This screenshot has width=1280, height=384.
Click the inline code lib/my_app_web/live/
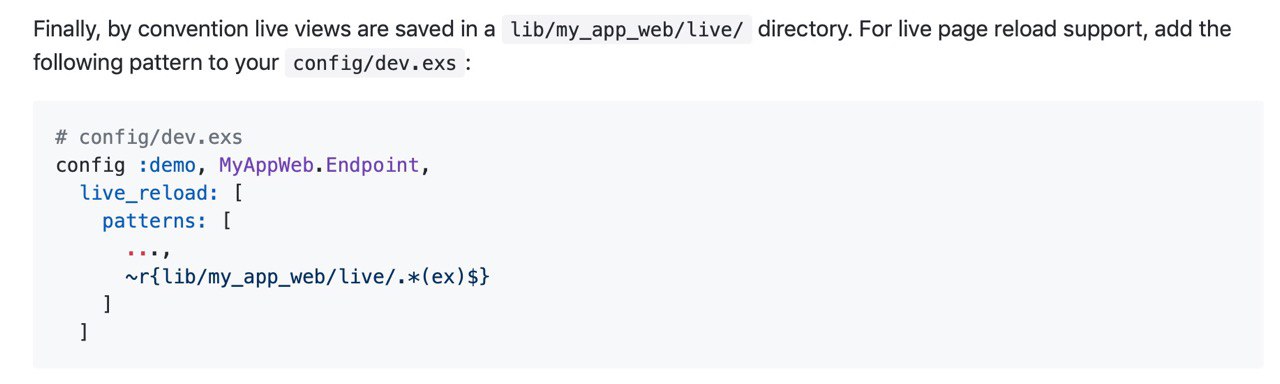[626, 29]
